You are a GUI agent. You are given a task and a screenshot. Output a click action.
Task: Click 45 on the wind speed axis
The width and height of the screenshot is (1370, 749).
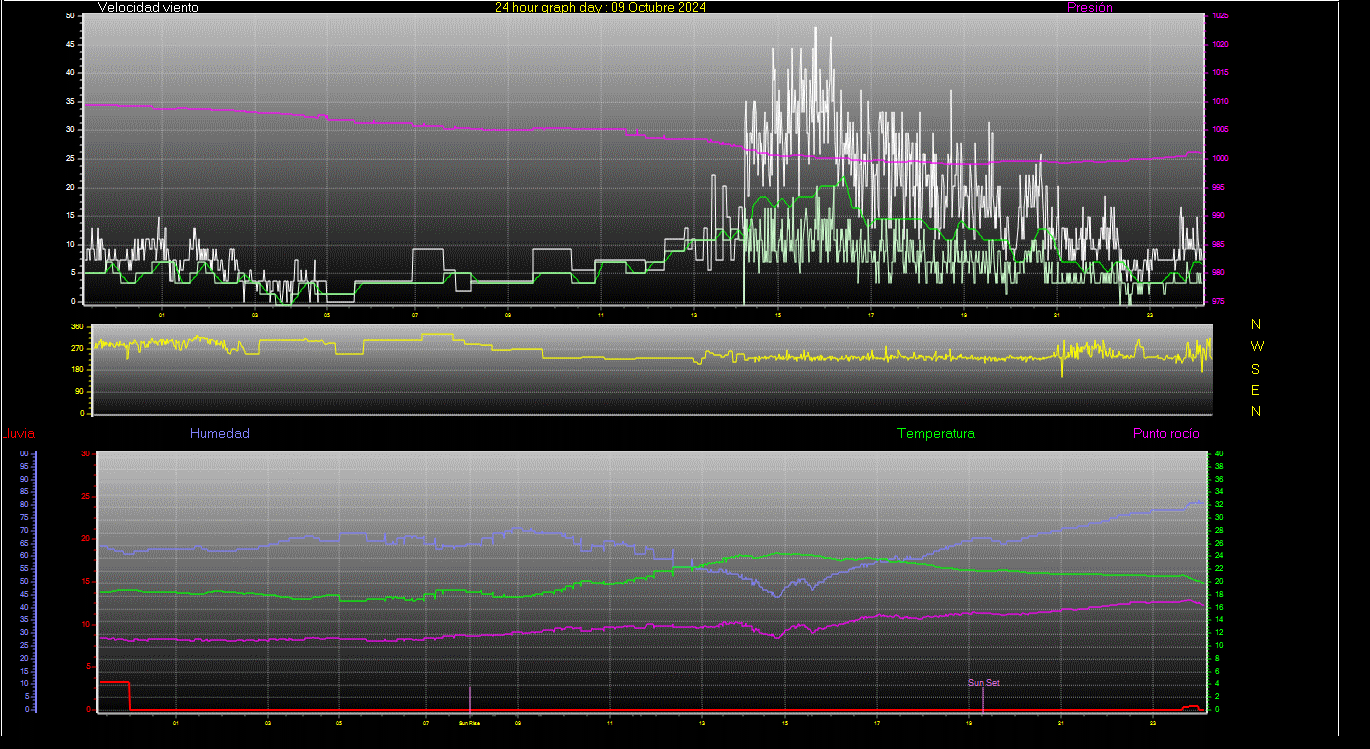pyautogui.click(x=69, y=44)
